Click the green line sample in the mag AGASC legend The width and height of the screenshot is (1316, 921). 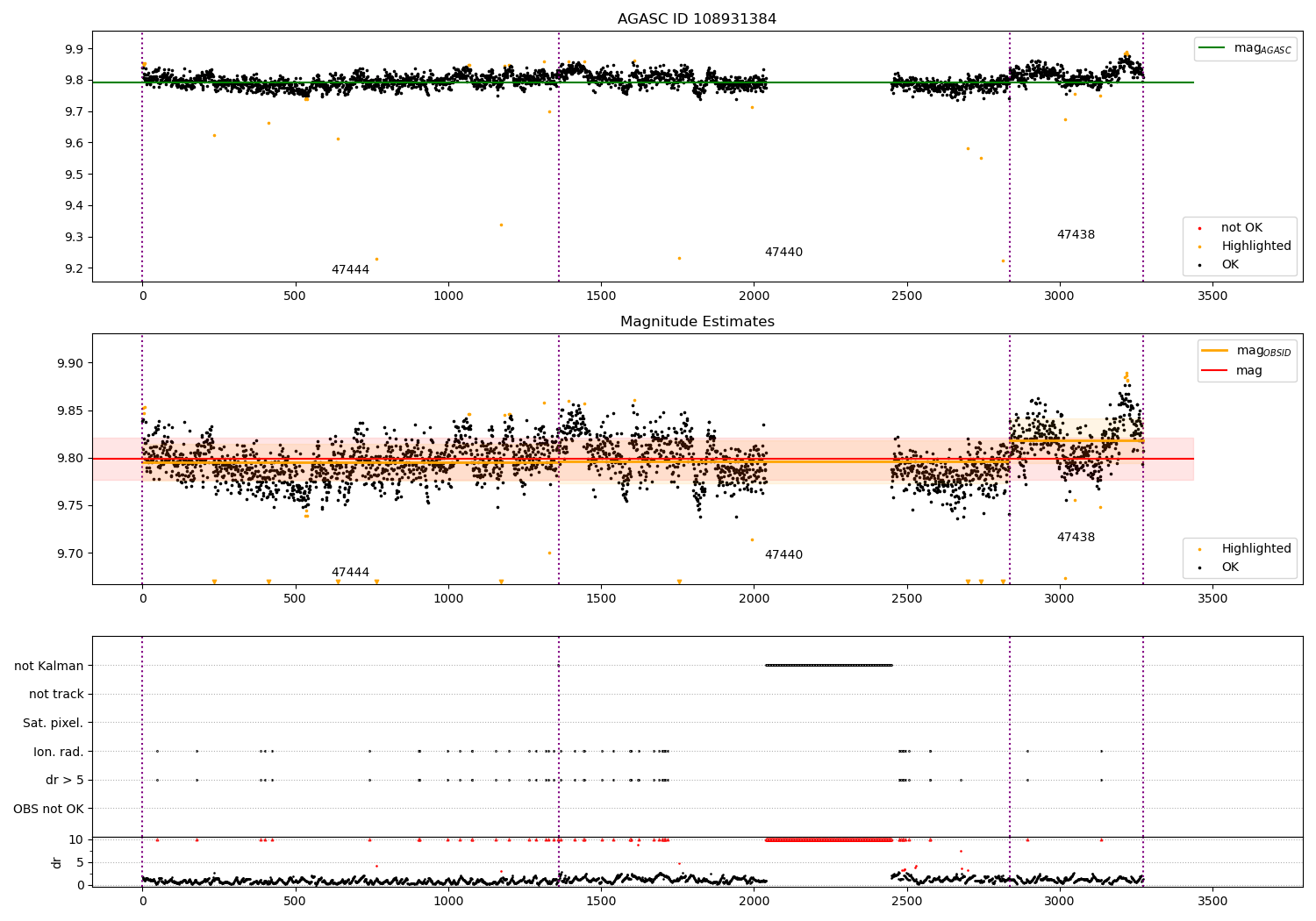point(1212,48)
